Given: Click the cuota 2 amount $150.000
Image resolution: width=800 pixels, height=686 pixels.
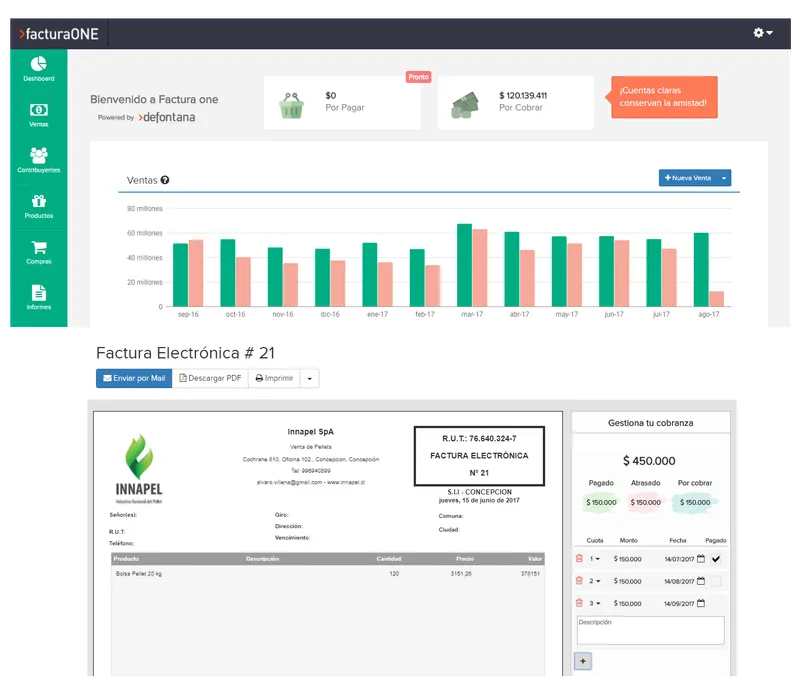Looking at the screenshot, I should 627,581.
